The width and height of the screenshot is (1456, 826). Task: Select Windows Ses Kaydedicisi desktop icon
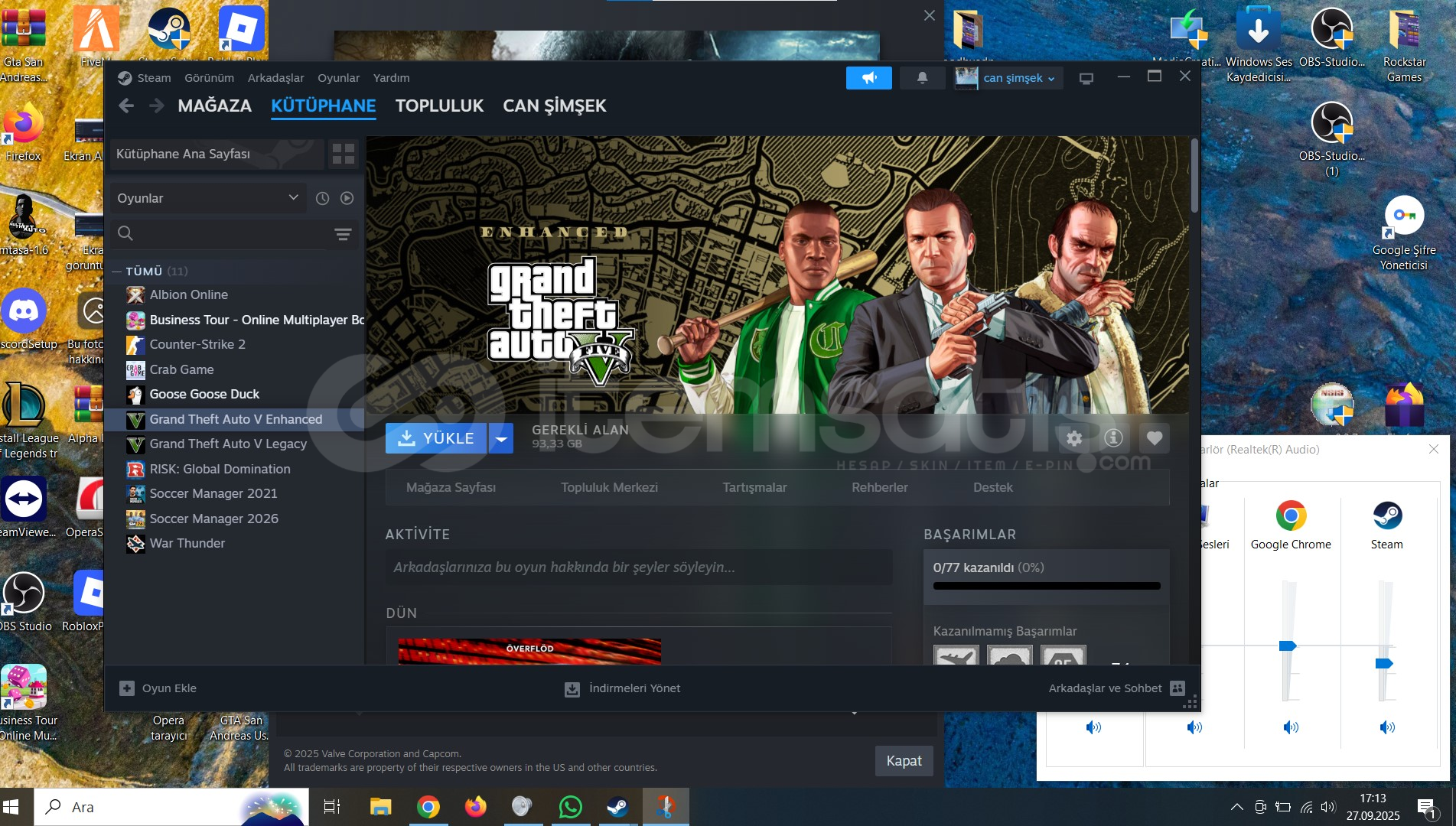click(1259, 45)
